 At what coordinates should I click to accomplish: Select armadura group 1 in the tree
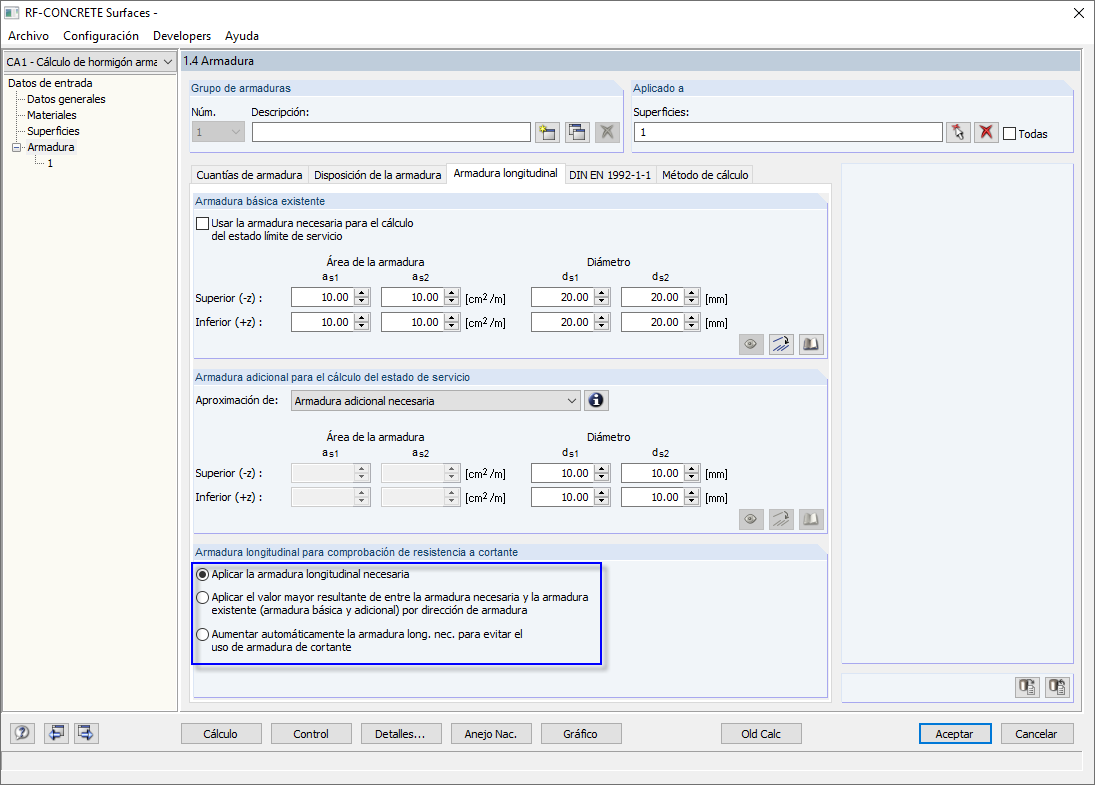point(50,163)
